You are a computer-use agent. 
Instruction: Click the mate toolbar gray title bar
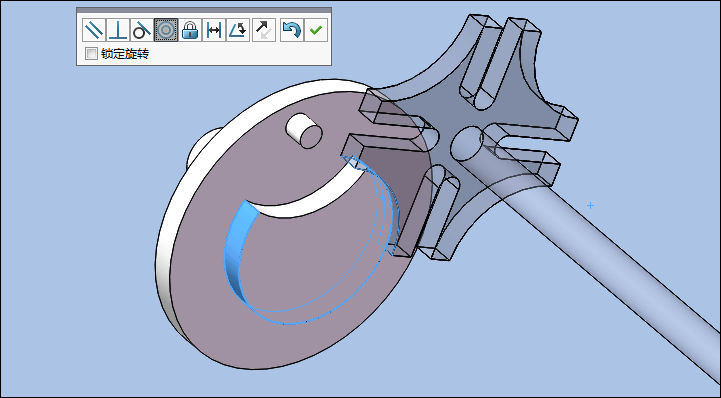tap(204, 10)
